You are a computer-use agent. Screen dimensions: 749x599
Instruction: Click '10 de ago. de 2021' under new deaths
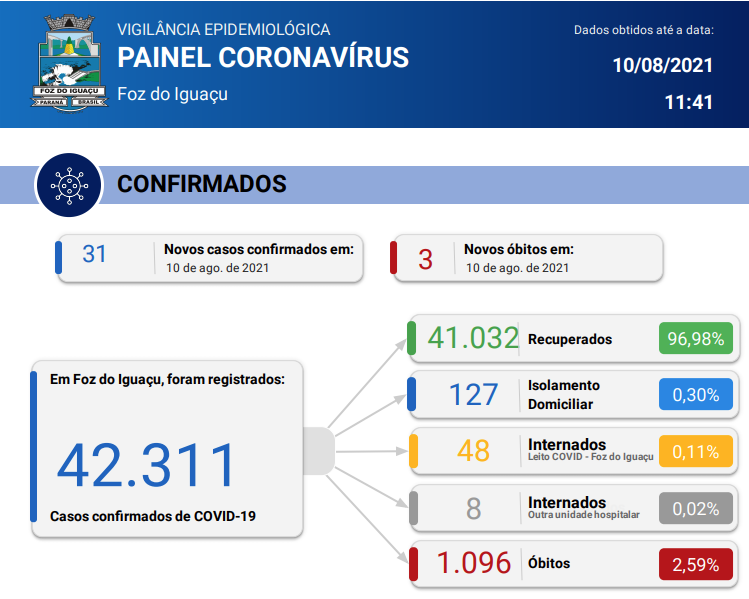[517, 268]
